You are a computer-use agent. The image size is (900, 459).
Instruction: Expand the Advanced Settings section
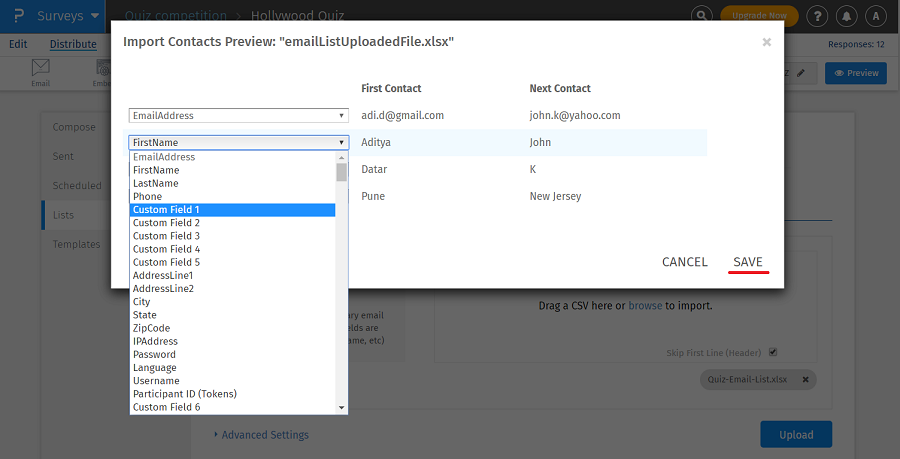262,435
